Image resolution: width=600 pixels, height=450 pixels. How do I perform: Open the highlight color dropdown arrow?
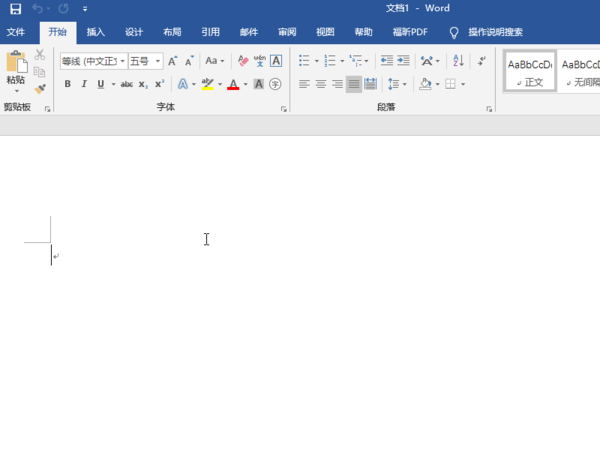click(x=220, y=84)
